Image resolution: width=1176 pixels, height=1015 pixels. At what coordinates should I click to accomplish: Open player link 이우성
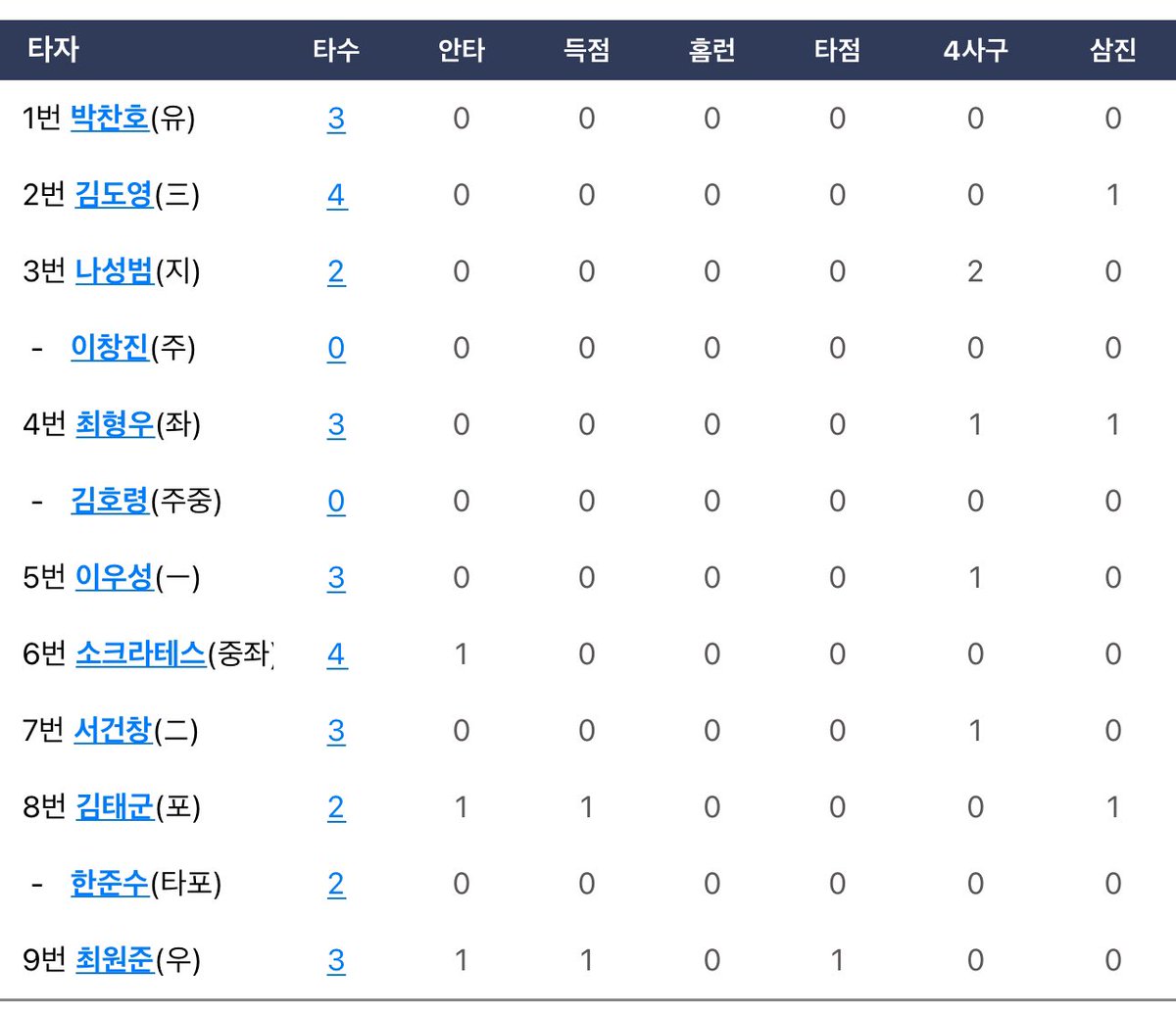click(x=115, y=578)
